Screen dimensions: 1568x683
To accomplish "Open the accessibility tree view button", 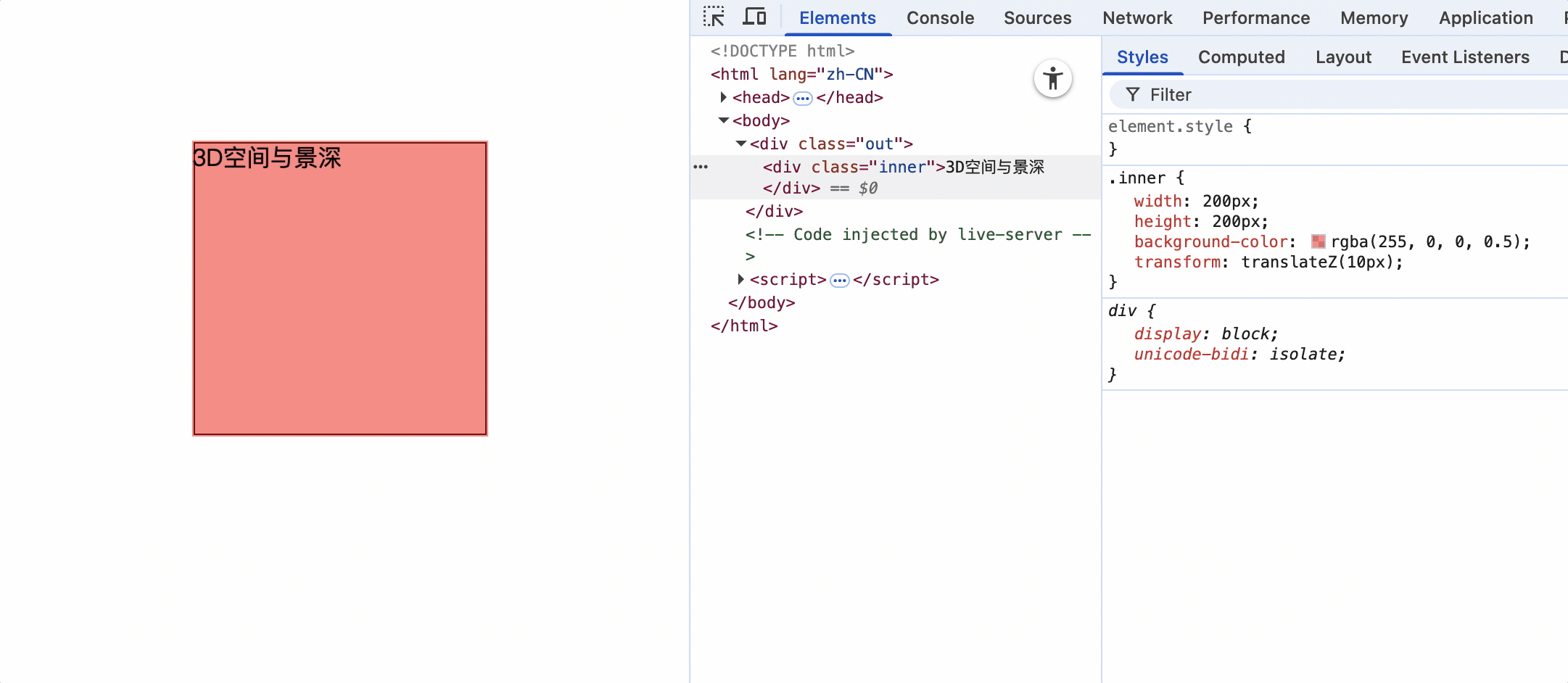I will [1053, 78].
